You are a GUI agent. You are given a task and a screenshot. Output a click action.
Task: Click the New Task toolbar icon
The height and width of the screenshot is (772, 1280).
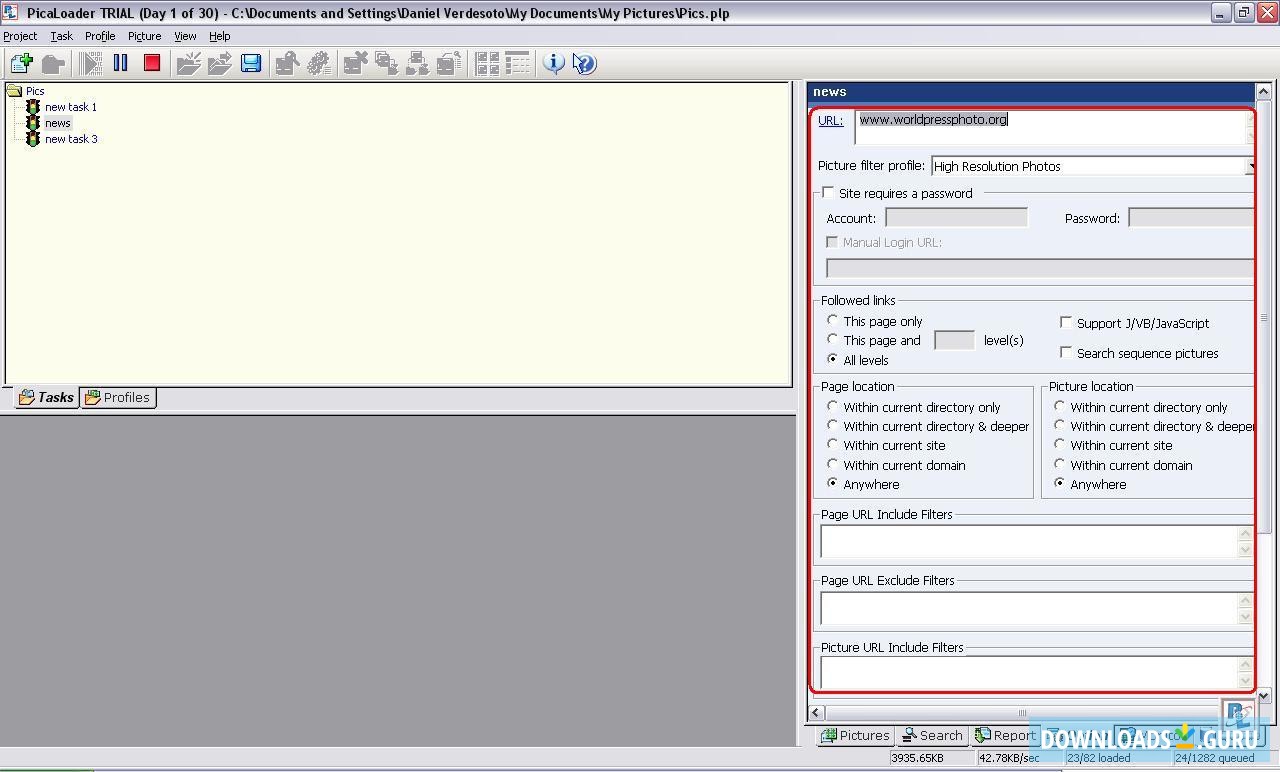point(21,63)
